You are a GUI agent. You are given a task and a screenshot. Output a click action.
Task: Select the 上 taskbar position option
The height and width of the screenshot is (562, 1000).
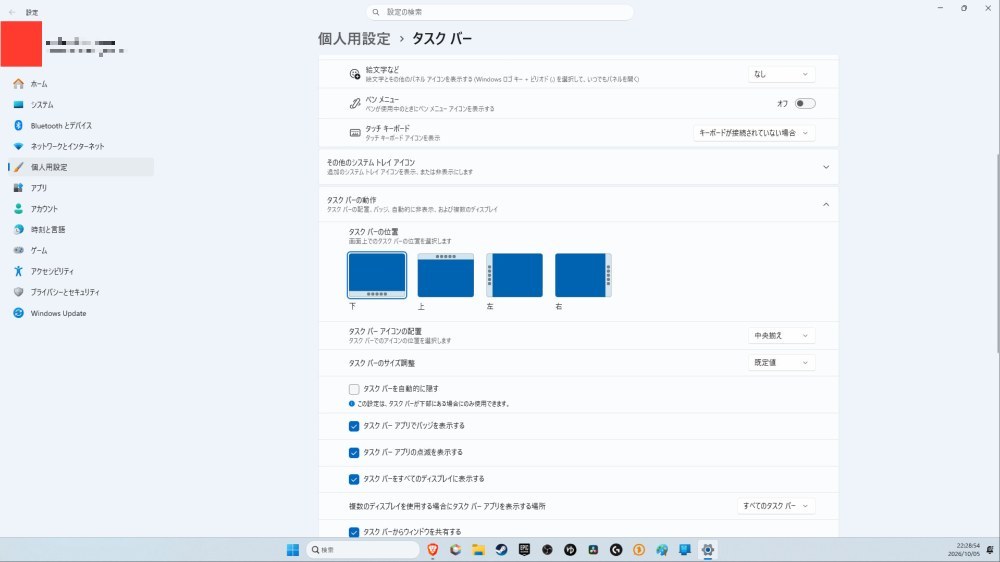point(446,275)
